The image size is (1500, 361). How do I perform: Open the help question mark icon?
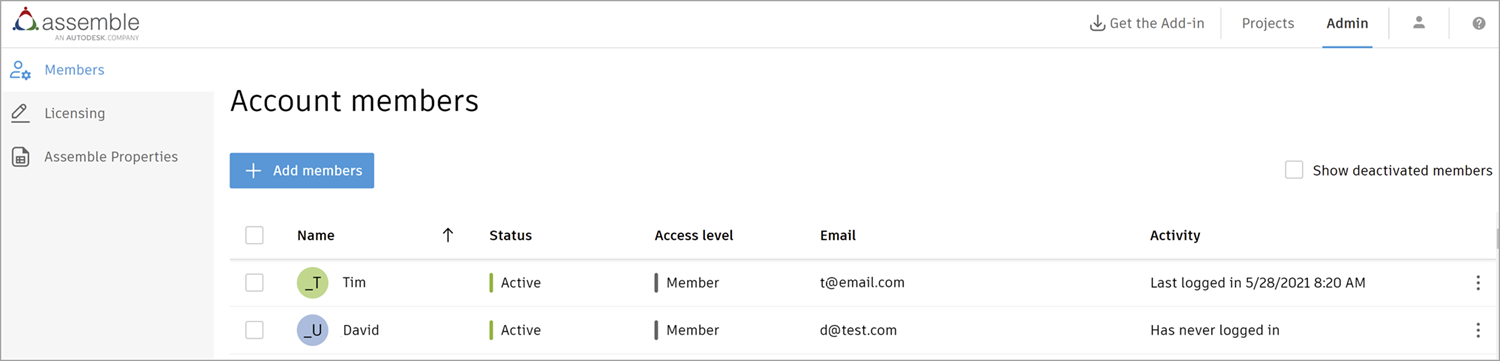(1479, 23)
